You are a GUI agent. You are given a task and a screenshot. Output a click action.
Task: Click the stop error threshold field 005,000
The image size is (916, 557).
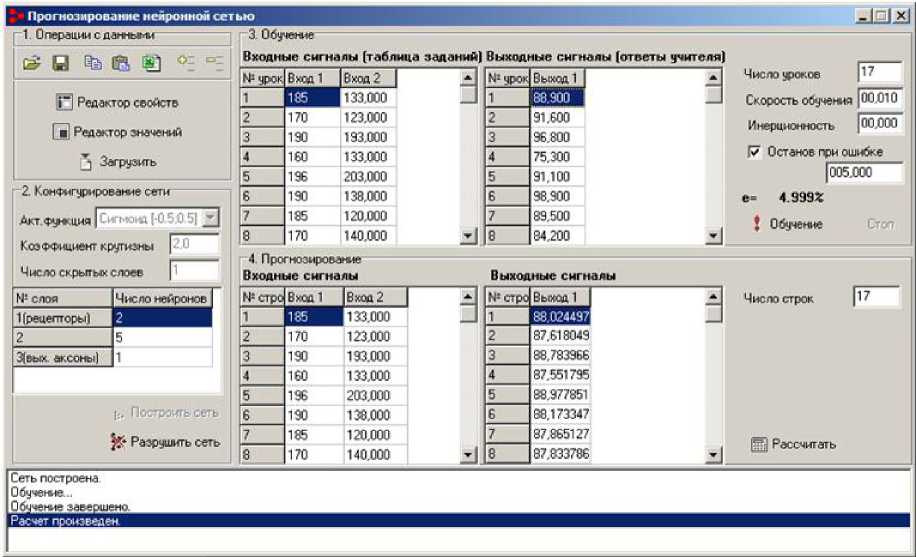coord(864,173)
